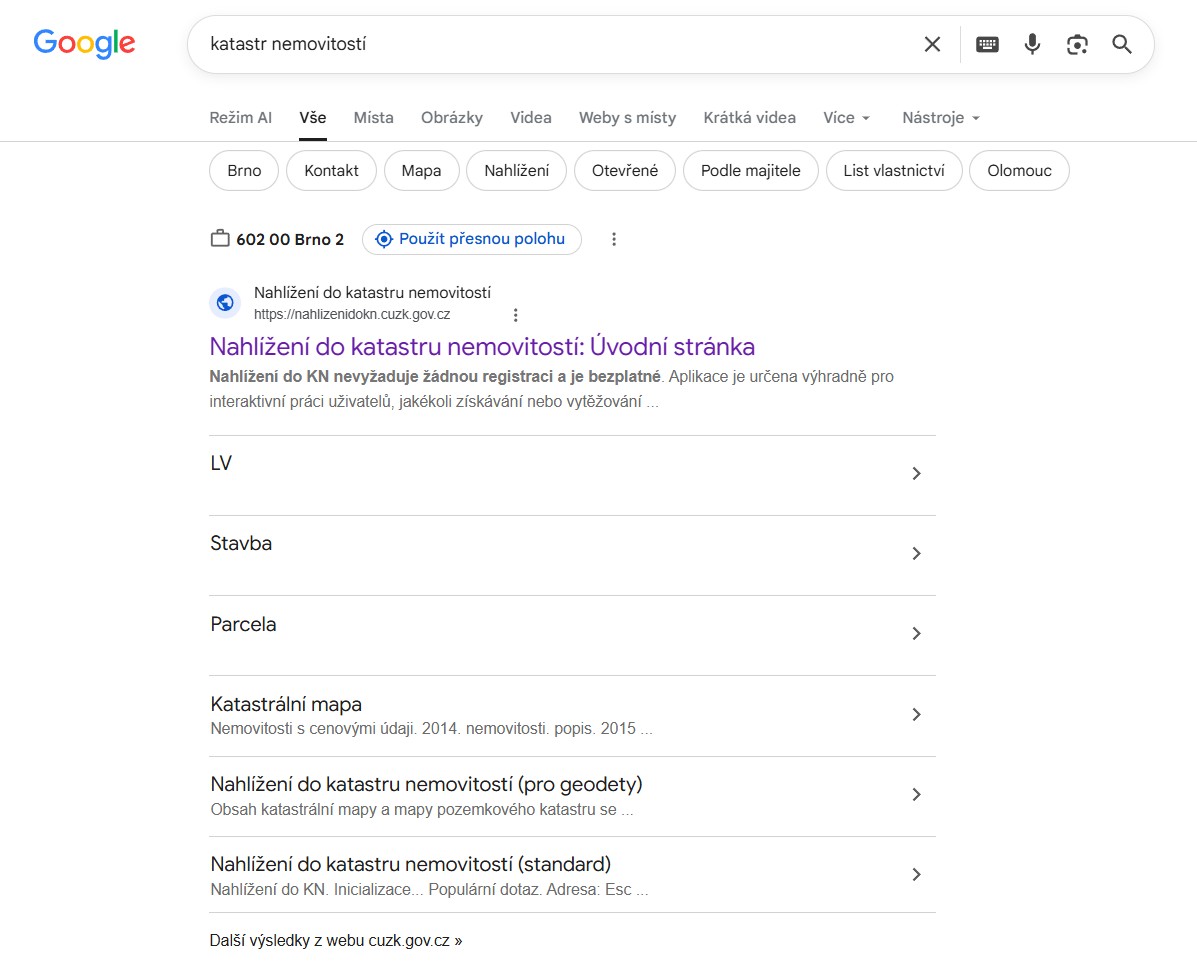Screen dimensions: 1197x962
Task: Switch to Režim AI tab
Action: click(x=240, y=118)
